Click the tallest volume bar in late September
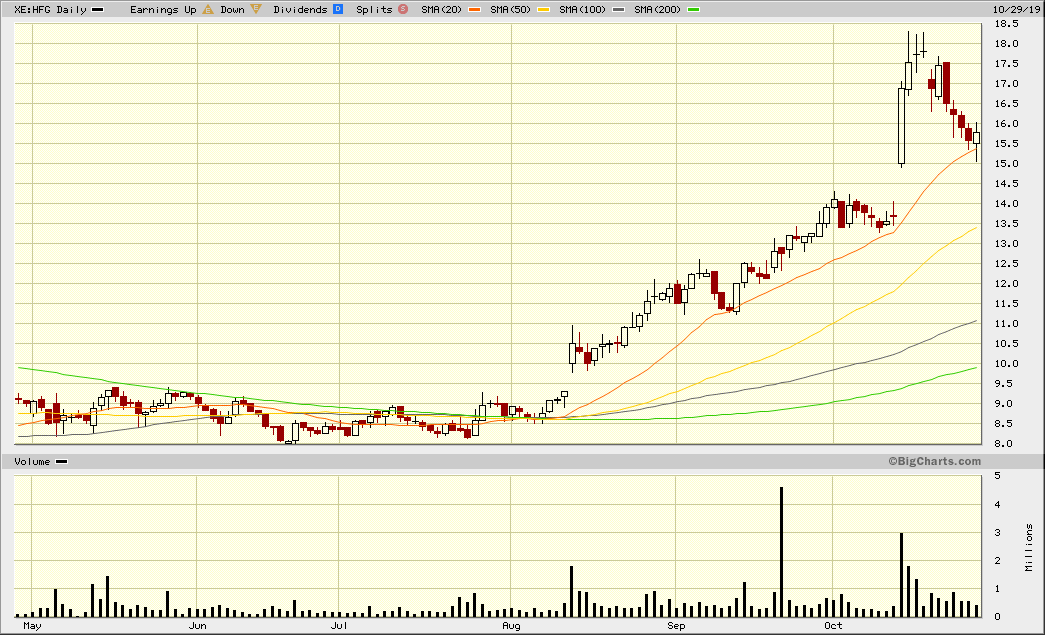Viewport: 1045px width, 635px height. pyautogui.click(x=781, y=551)
